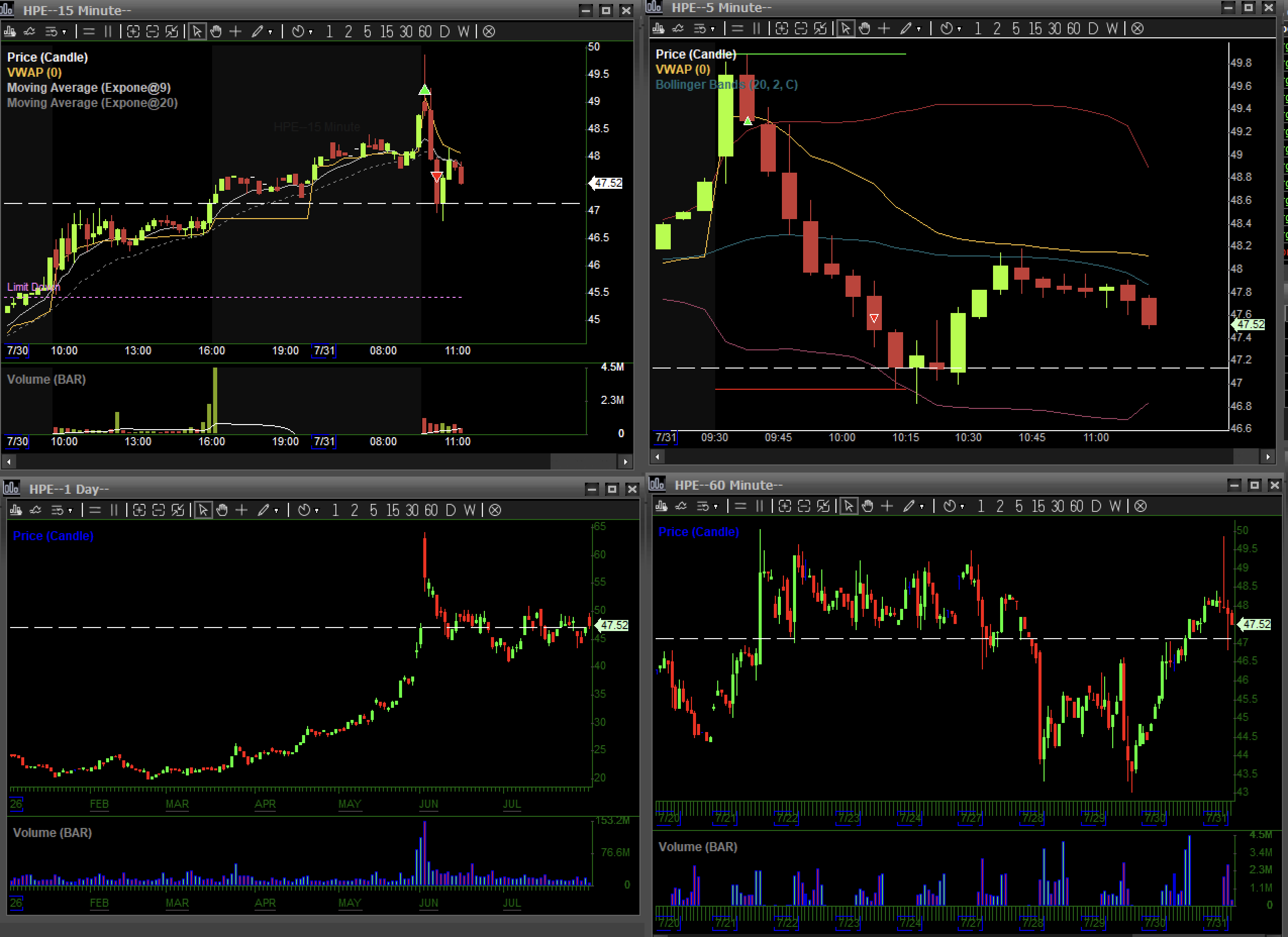
Task: Activate pointer mode in 1 Day chart
Action: [204, 510]
